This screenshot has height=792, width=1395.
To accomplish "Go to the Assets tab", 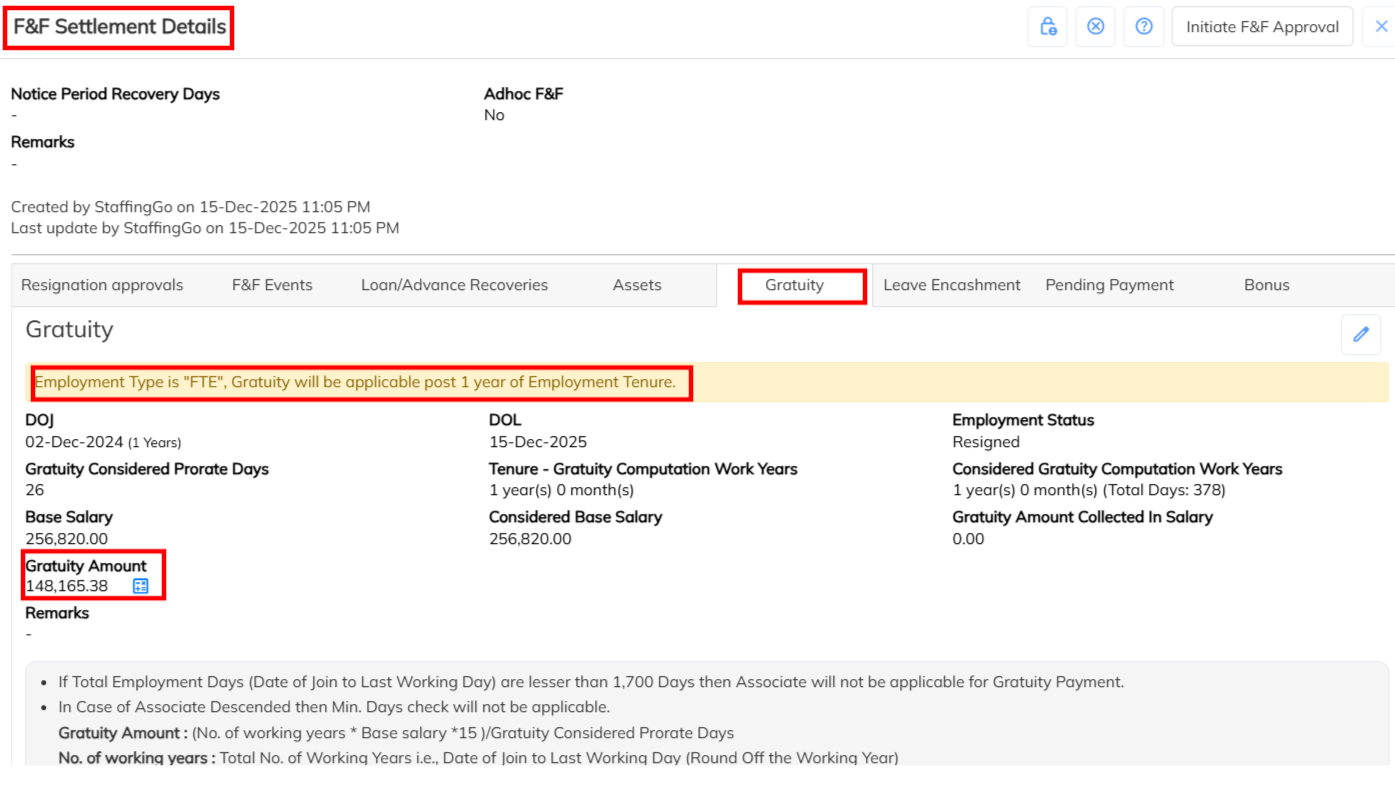I will (x=637, y=285).
